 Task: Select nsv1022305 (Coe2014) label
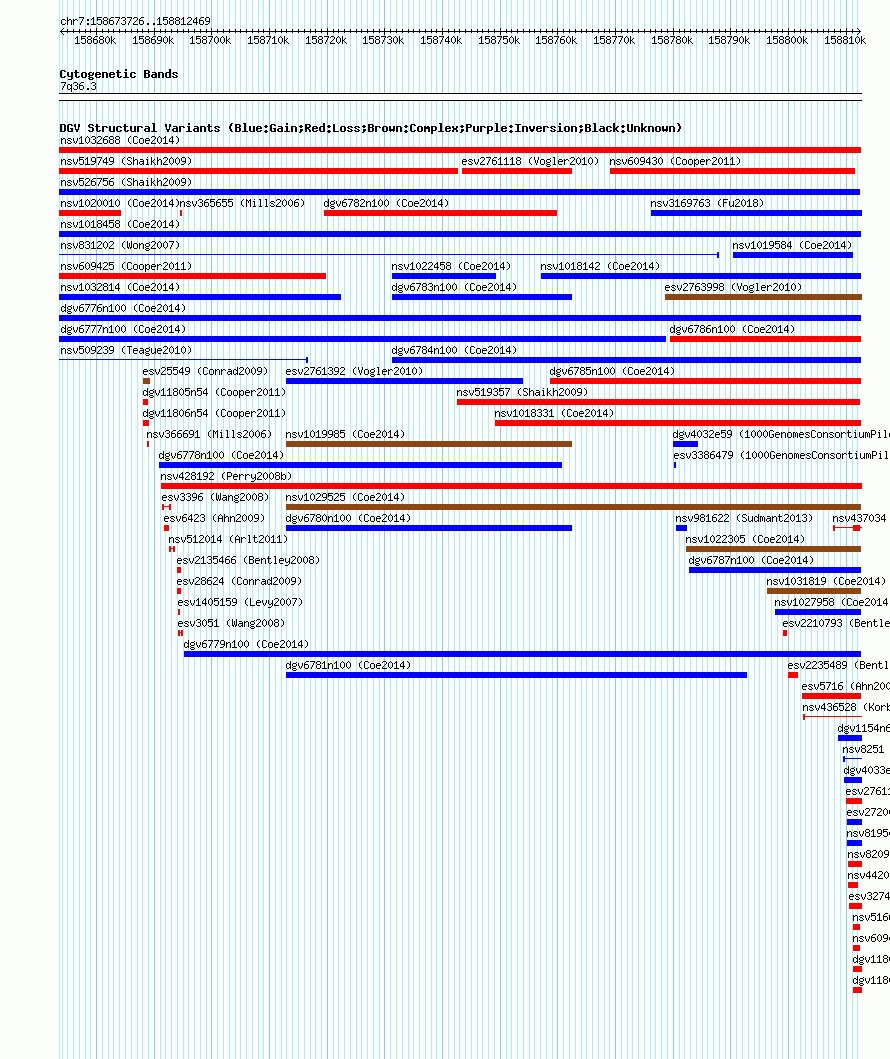[745, 538]
